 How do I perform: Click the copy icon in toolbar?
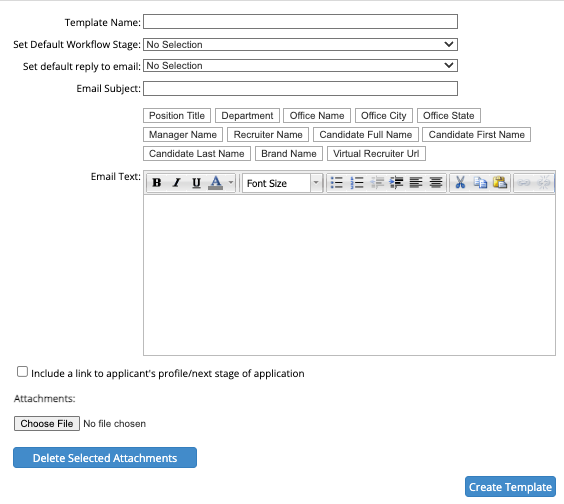coord(480,183)
